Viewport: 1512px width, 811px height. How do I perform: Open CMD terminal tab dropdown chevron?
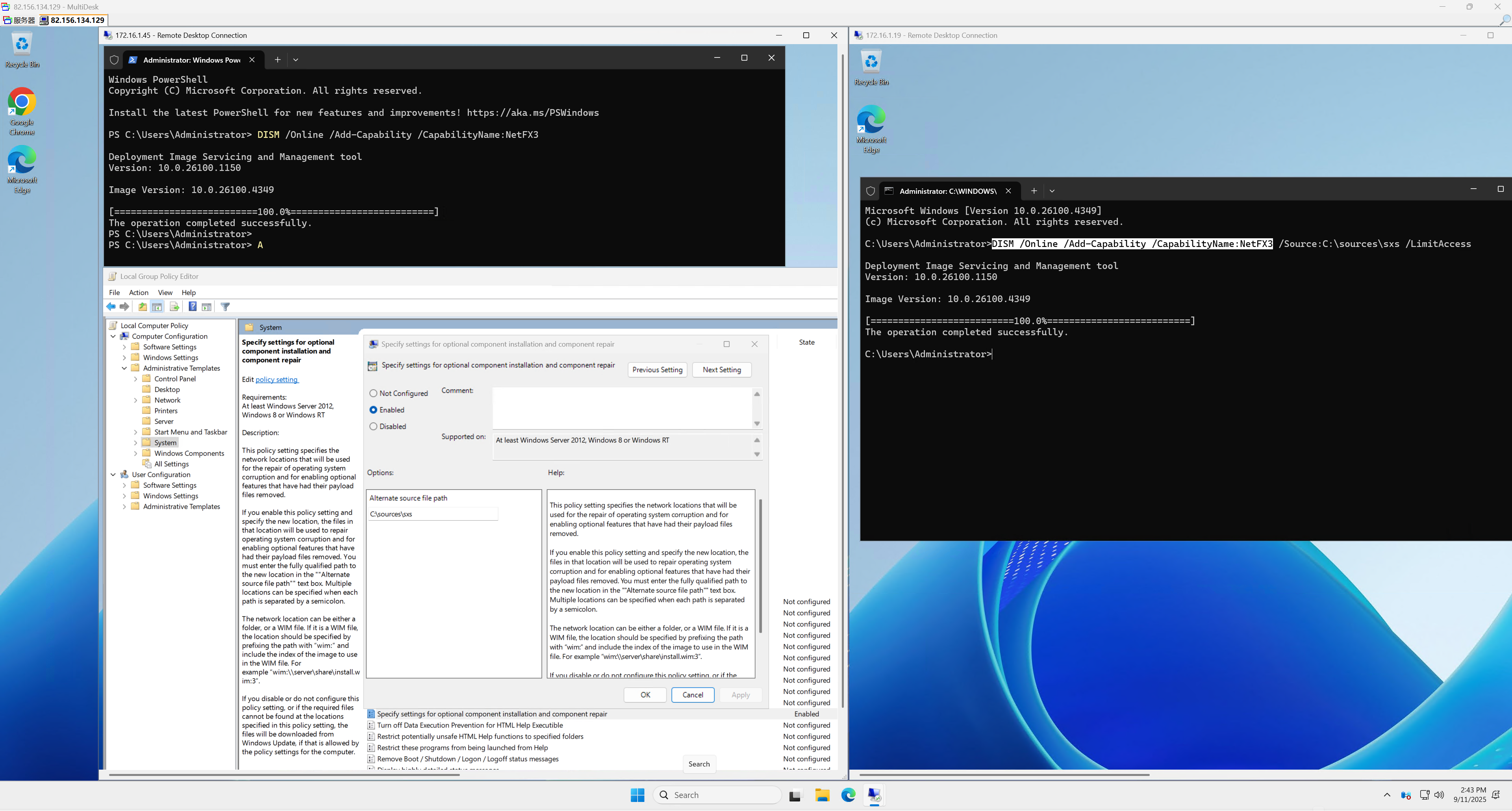click(x=1052, y=191)
